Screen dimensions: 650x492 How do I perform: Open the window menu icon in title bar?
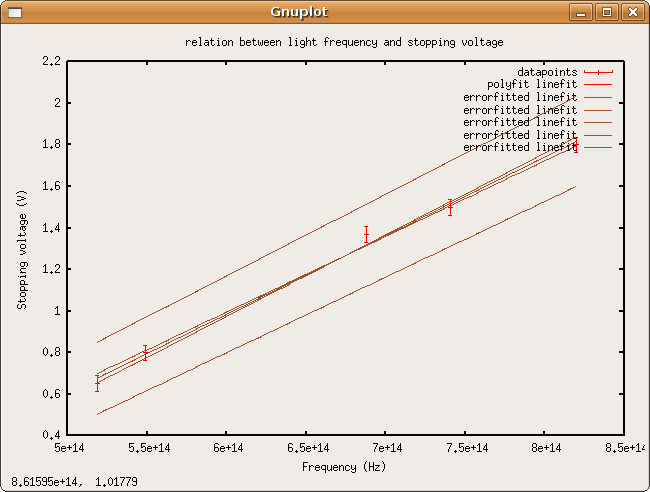[x=13, y=12]
